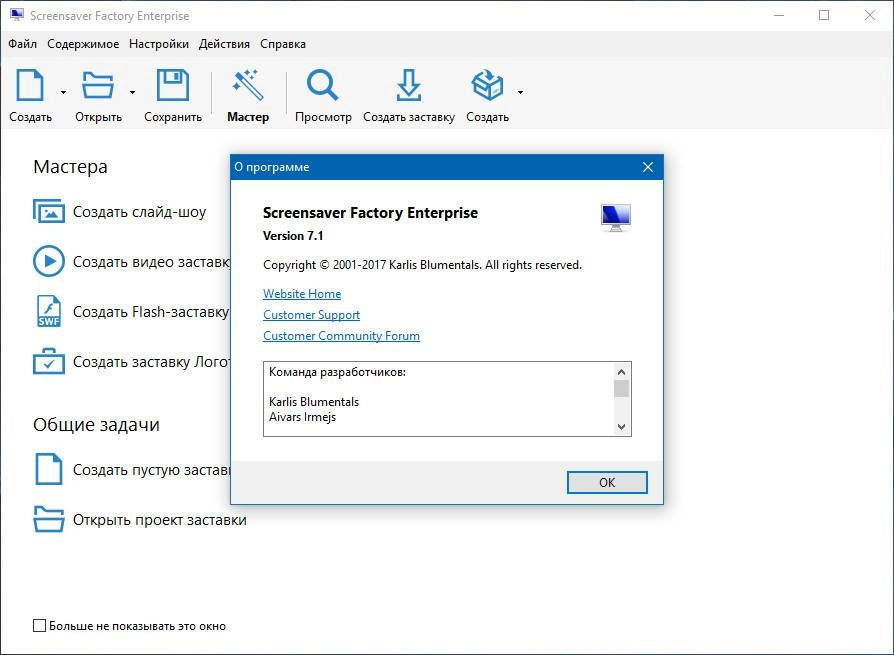Click Создать пустую заставку label

(x=152, y=470)
